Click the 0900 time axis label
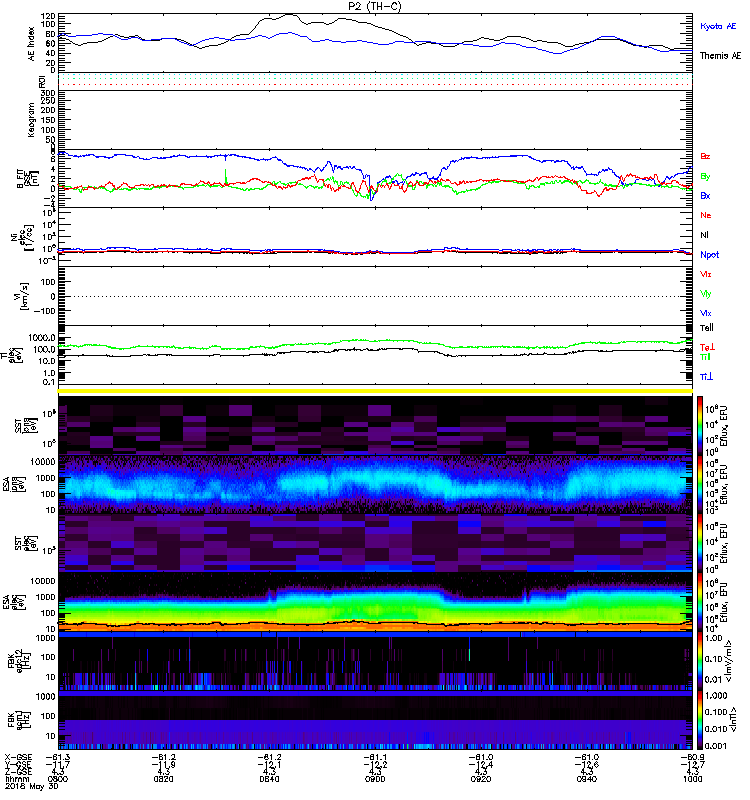 coord(375,779)
